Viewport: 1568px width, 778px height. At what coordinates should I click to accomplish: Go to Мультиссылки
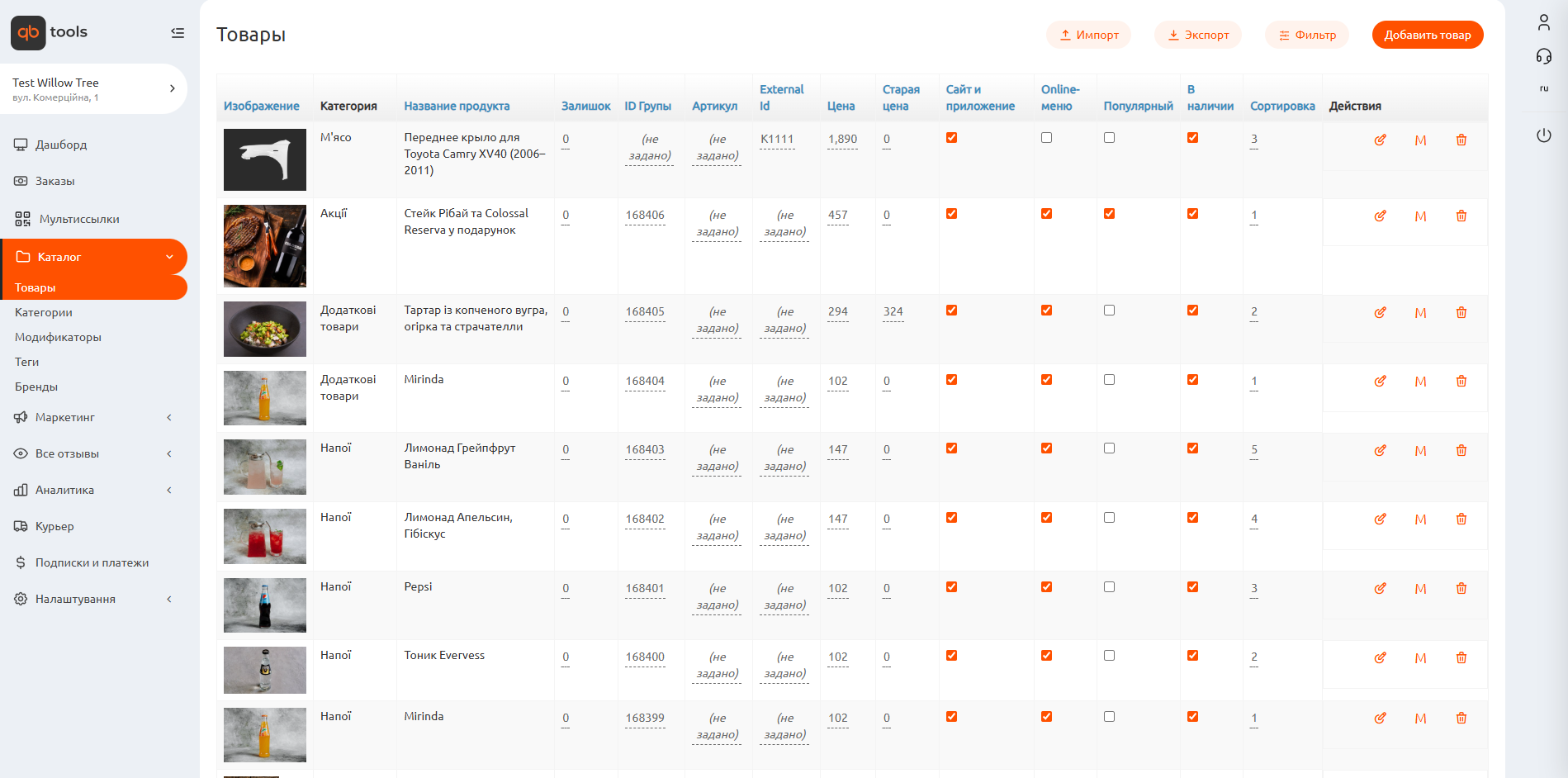click(79, 220)
